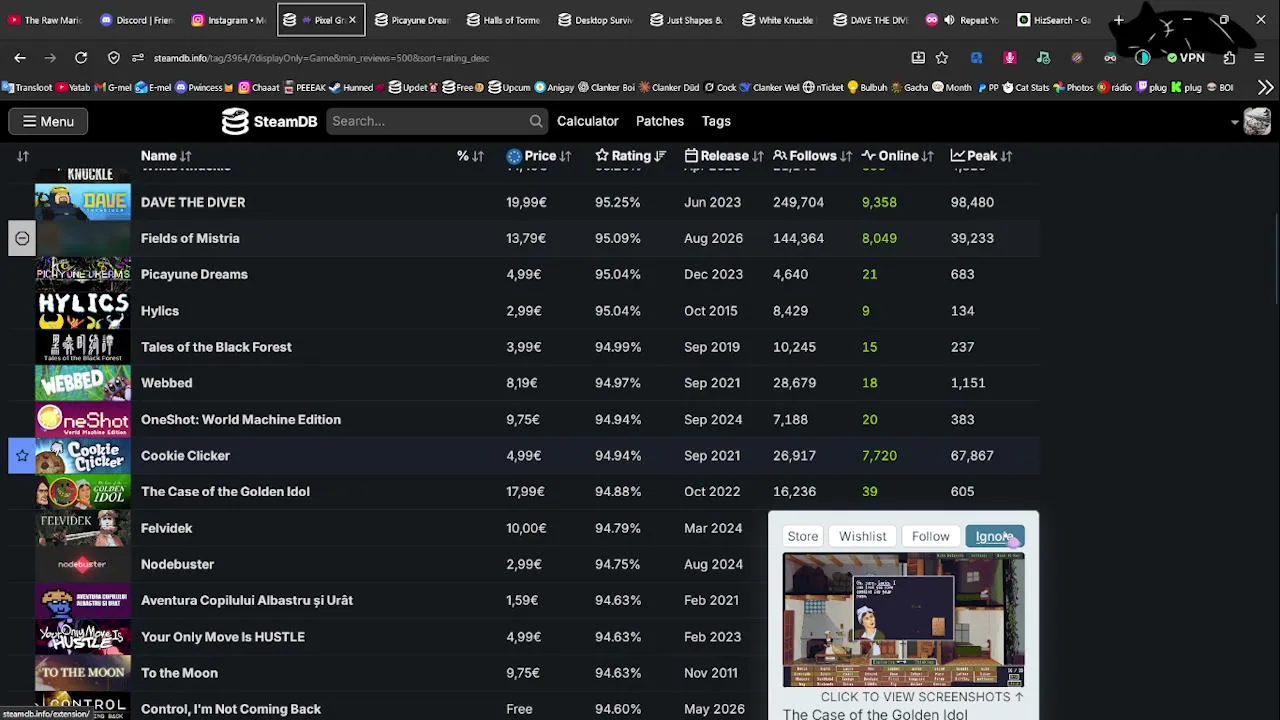Sort table by Online column
This screenshot has width=1280, height=720.
[x=897, y=156]
